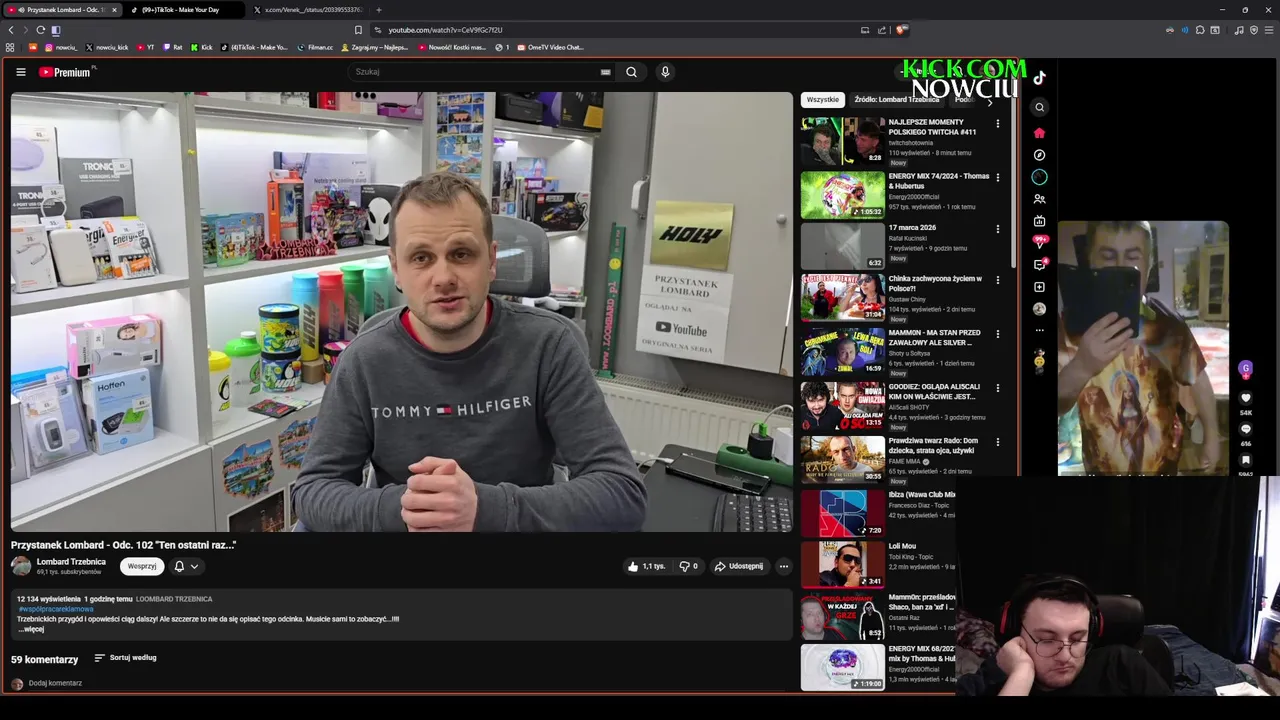
Task: Click the Wesprzyj button
Action: [142, 566]
